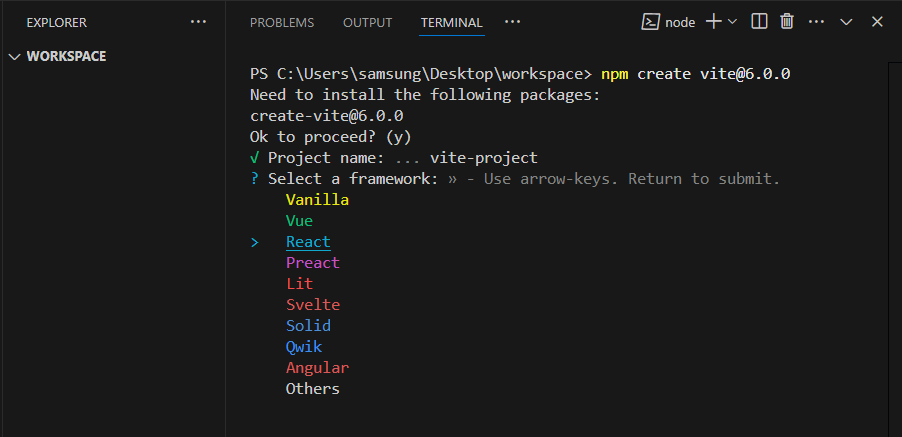Select the TERMINAL tab
The height and width of the screenshot is (437, 902).
452,22
